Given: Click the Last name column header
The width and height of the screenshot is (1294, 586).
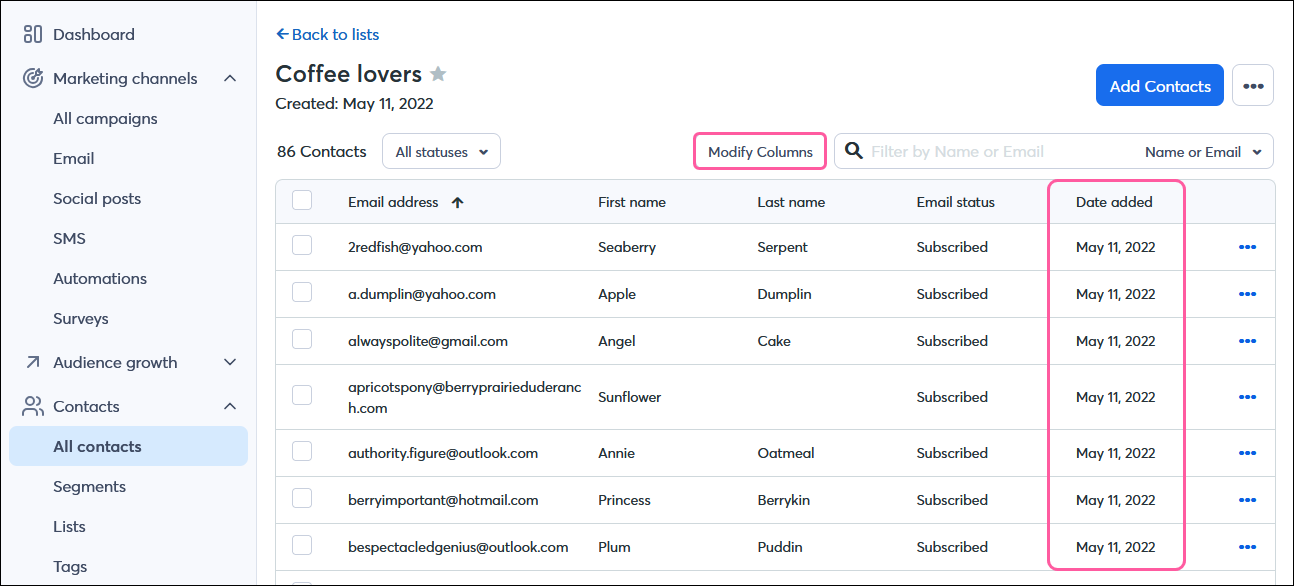Looking at the screenshot, I should pyautogui.click(x=791, y=202).
